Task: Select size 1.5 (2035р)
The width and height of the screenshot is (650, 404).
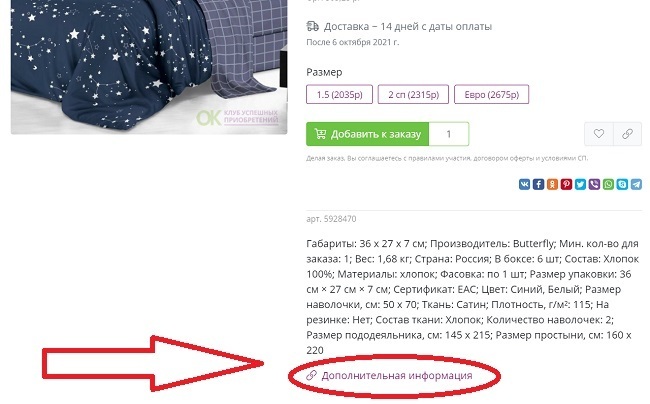Action: (x=340, y=94)
